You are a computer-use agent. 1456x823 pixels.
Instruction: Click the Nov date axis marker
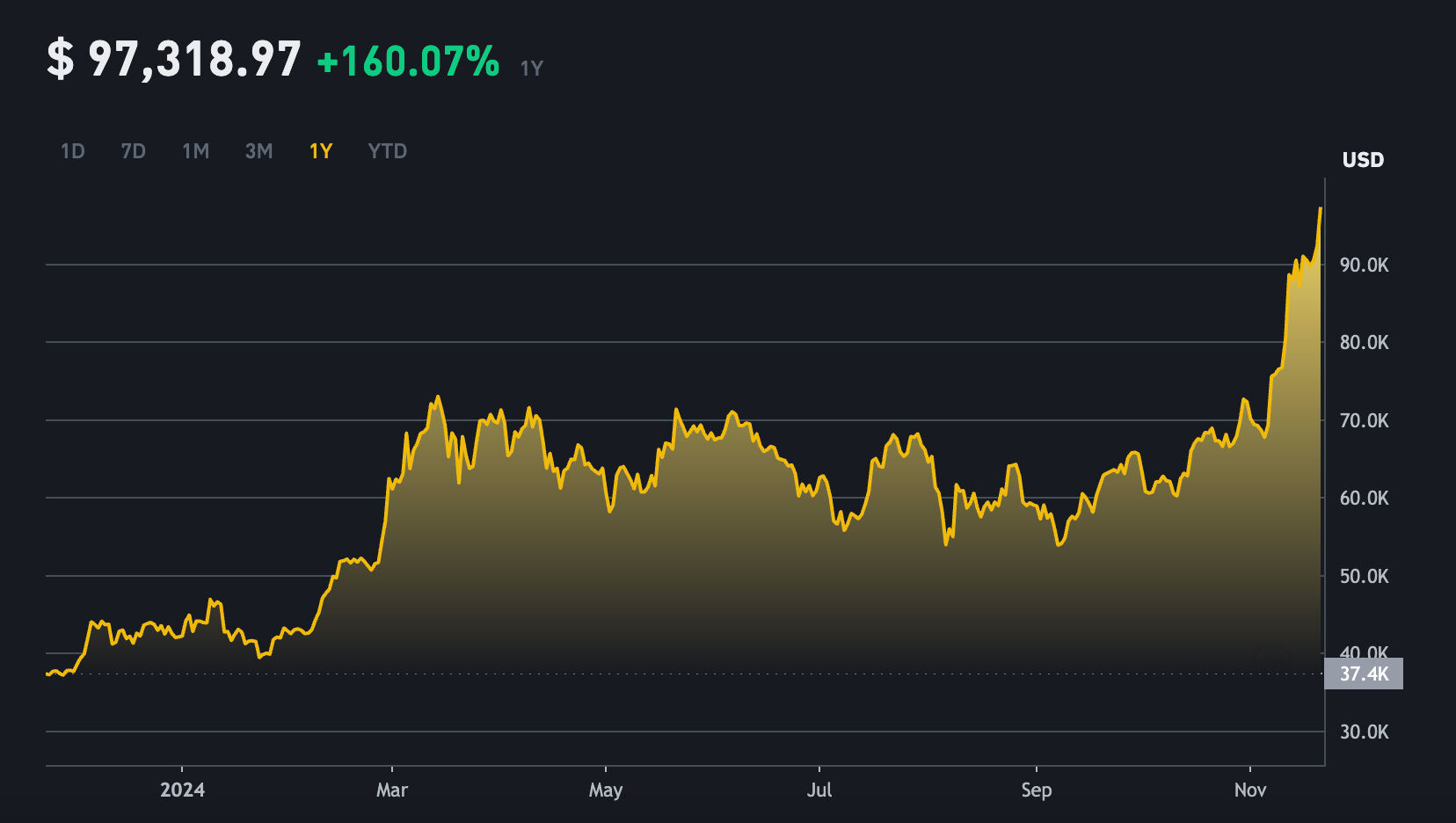pyautogui.click(x=1249, y=790)
